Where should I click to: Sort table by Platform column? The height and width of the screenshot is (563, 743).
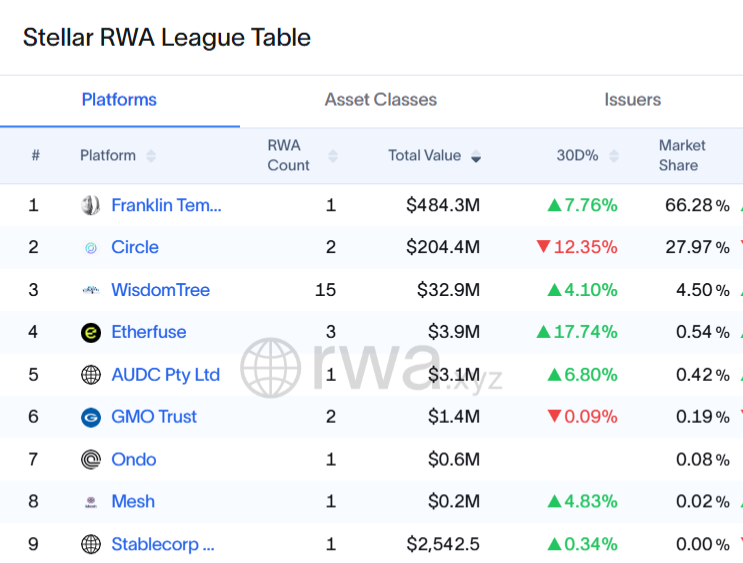click(151, 156)
